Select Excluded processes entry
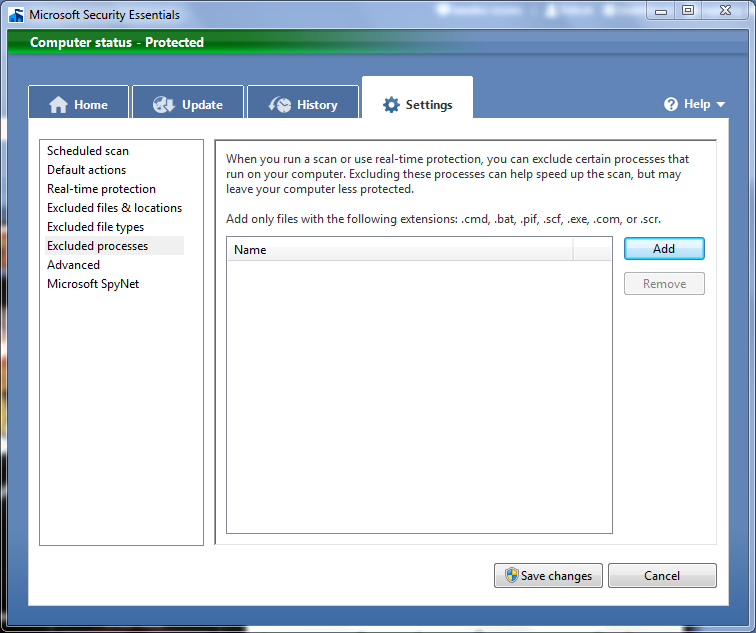The image size is (756, 633). 114,246
